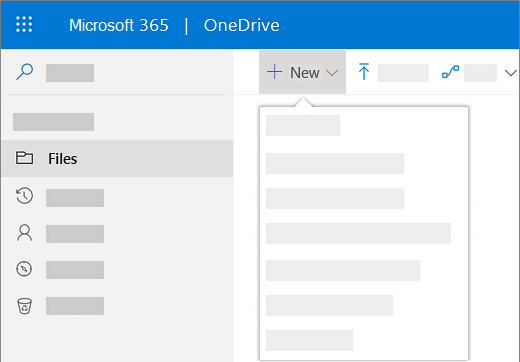Screen dimensions: 520x362
Task: Collapse the New dropdown chevron
Action: pyautogui.click(x=332, y=73)
